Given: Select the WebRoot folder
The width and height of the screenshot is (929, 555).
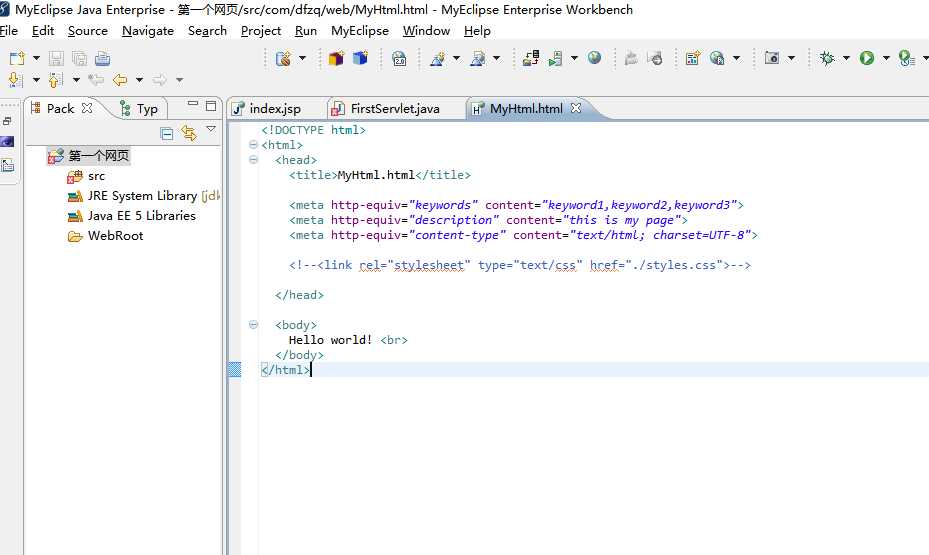Looking at the screenshot, I should (x=116, y=236).
